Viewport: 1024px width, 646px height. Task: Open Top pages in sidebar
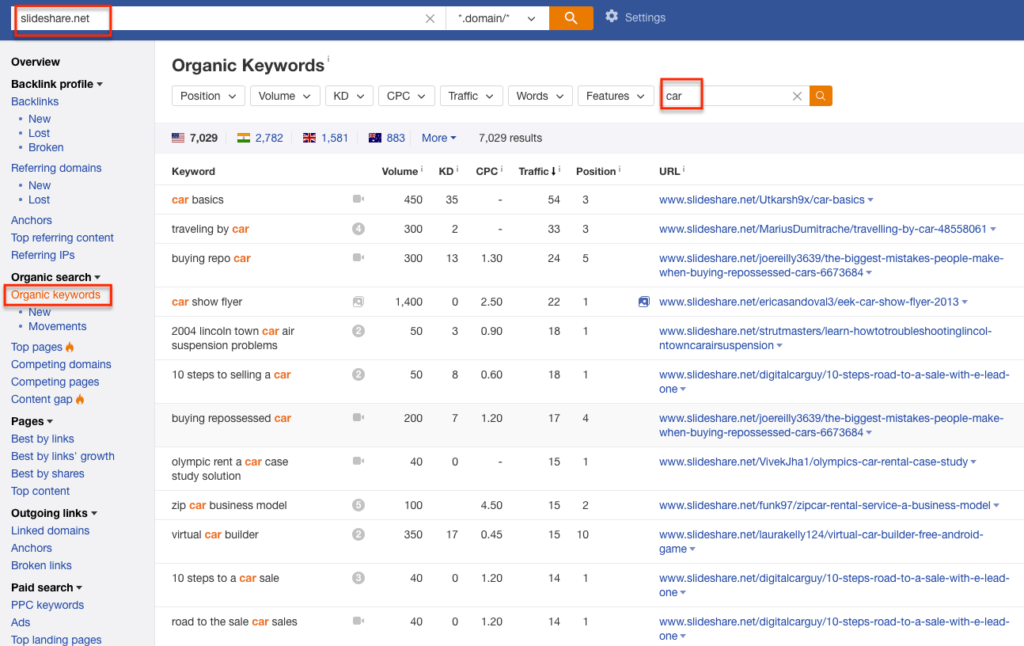click(x=37, y=347)
